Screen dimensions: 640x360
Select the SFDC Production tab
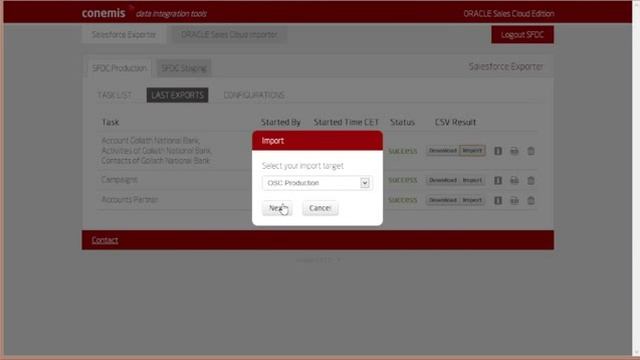119,68
